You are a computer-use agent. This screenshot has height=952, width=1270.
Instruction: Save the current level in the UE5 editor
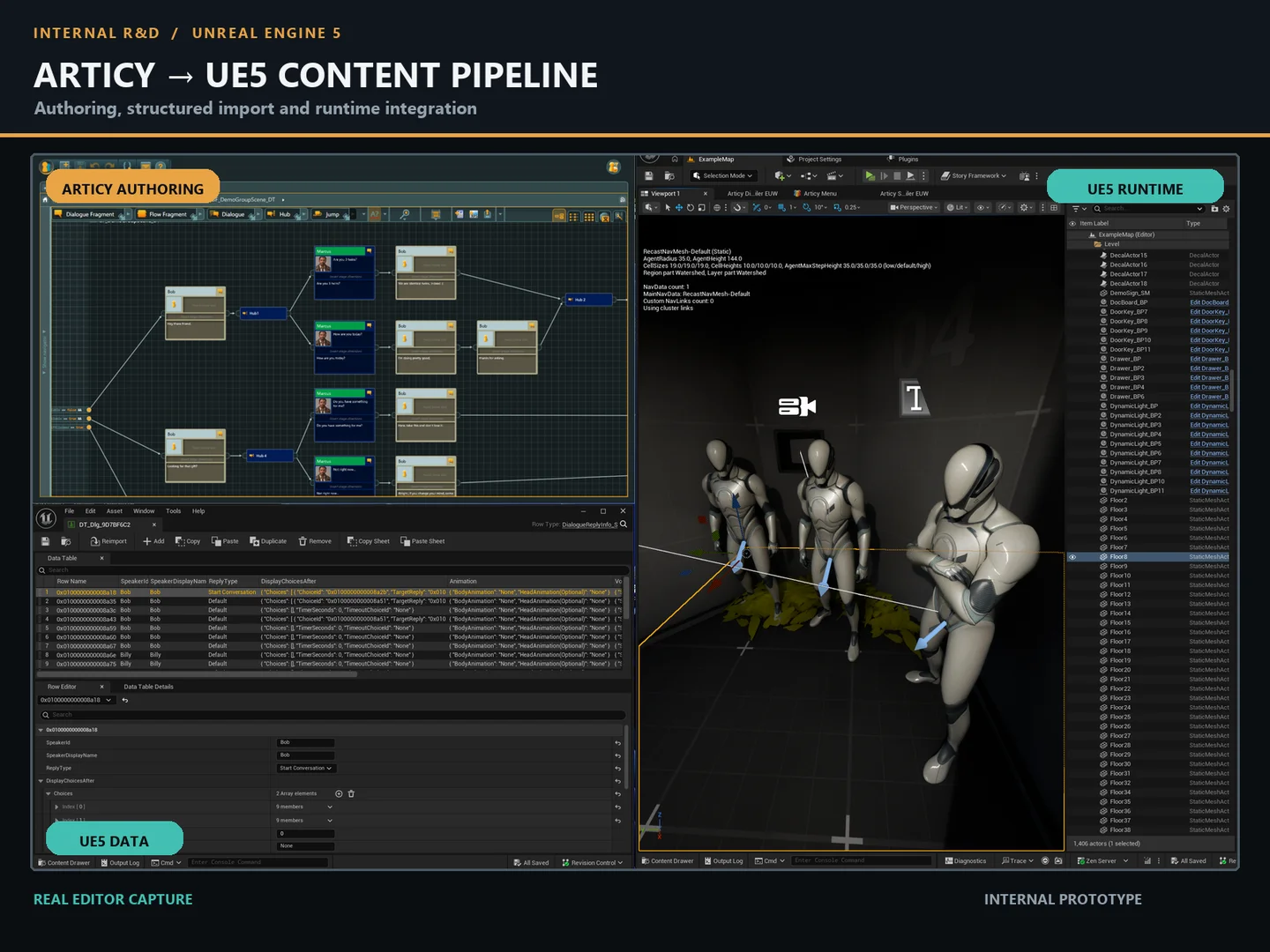point(649,176)
